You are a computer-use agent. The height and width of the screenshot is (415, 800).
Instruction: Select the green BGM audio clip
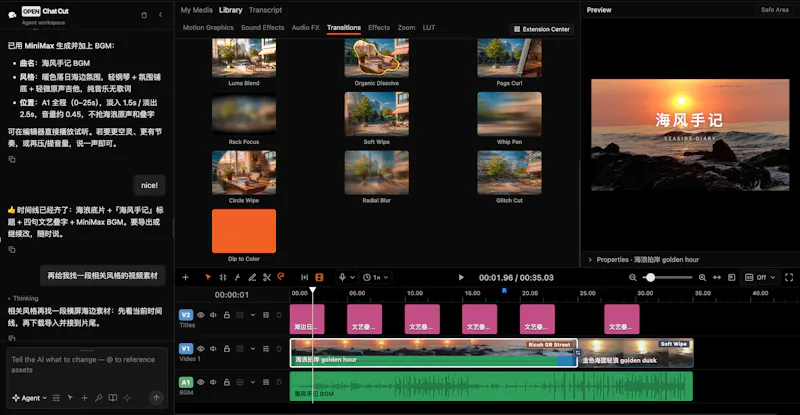491,386
